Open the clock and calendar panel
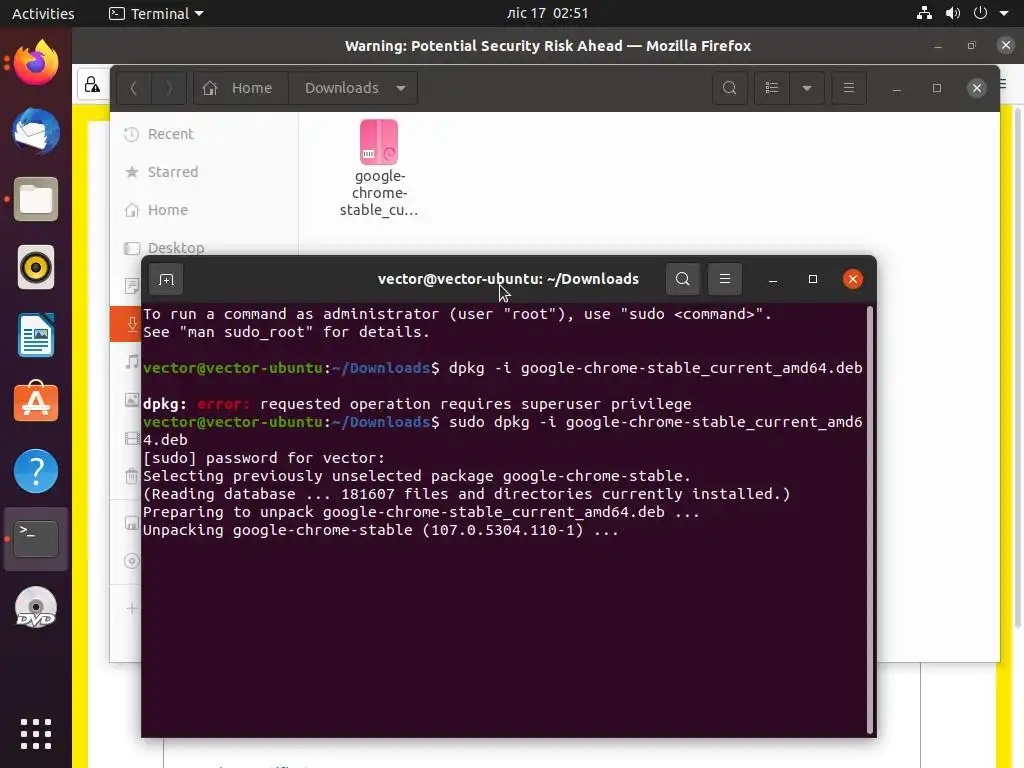Image resolution: width=1024 pixels, height=768 pixels. 547,13
